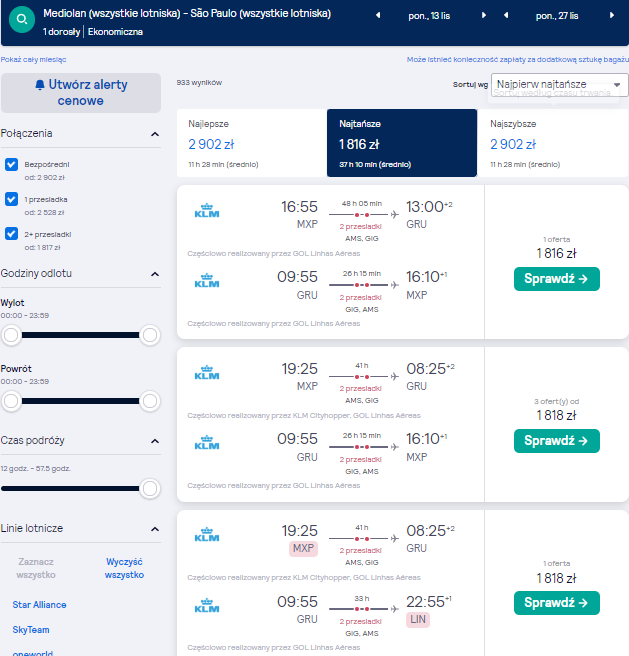Open the search magnifier icon
This screenshot has width=629, height=656.
pyautogui.click(x=22, y=19)
